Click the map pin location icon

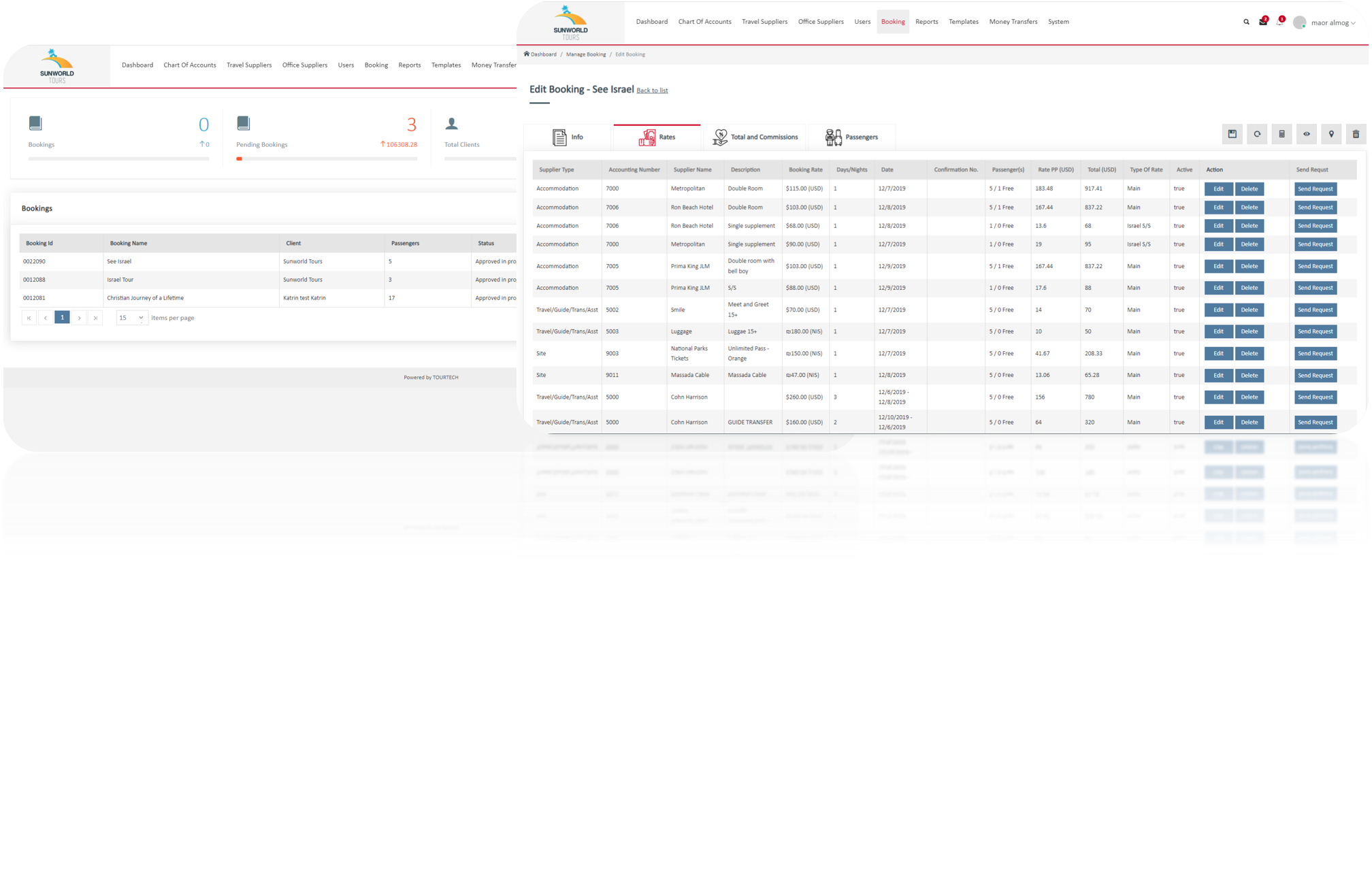click(x=1331, y=134)
